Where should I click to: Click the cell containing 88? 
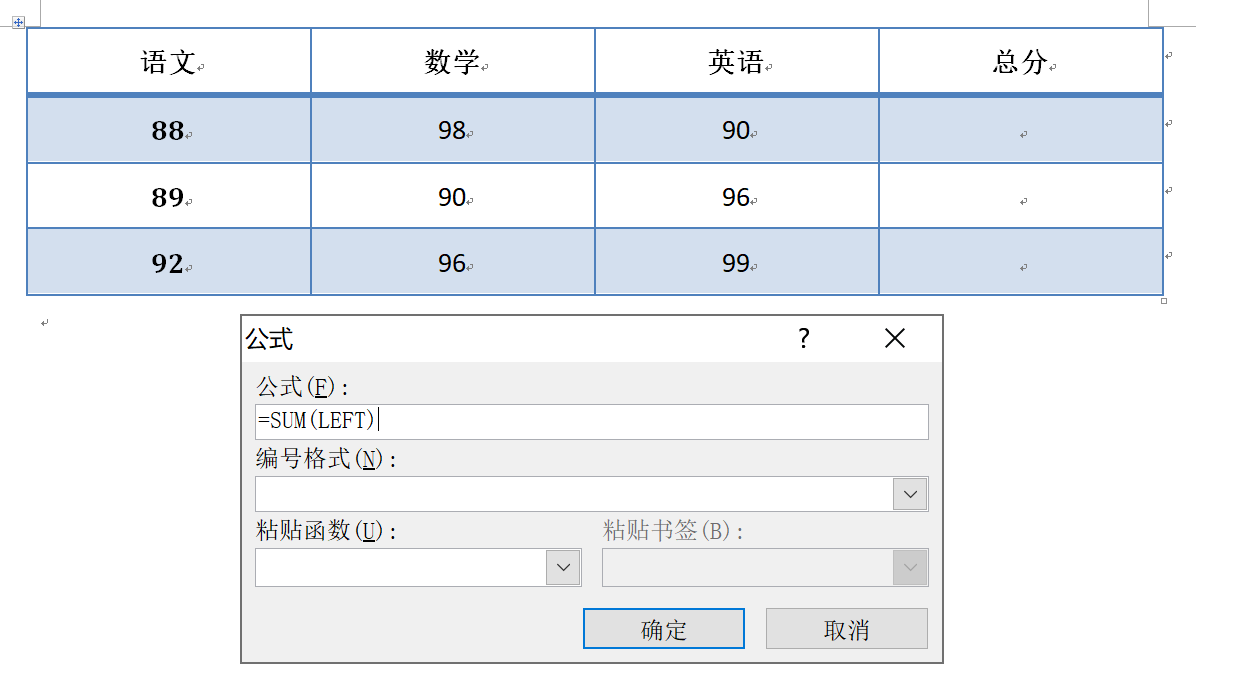click(x=168, y=131)
